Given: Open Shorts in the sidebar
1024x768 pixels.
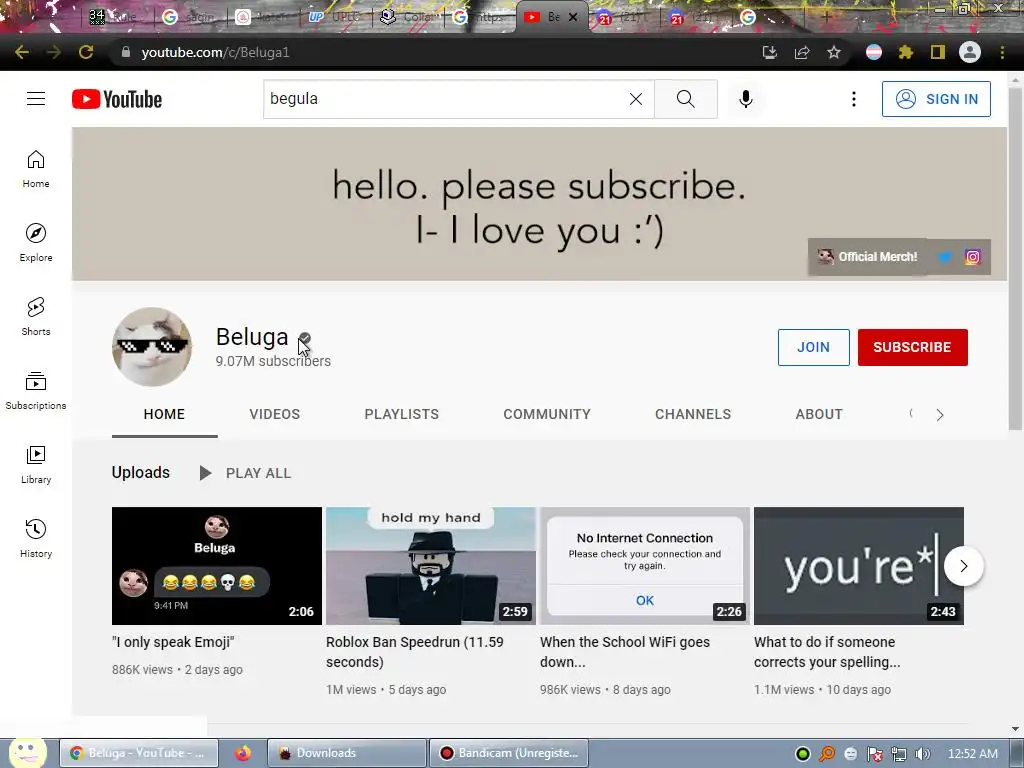Looking at the screenshot, I should coord(36,317).
